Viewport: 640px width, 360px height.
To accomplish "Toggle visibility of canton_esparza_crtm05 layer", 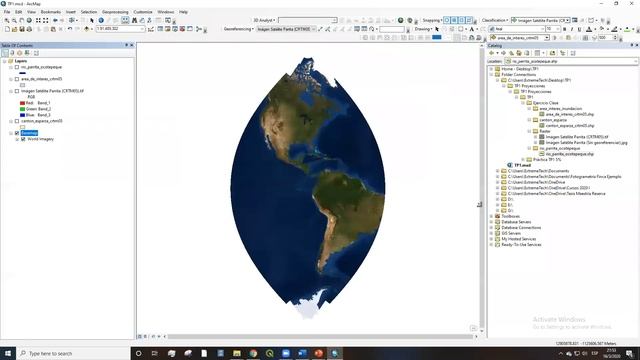I will coord(17,121).
